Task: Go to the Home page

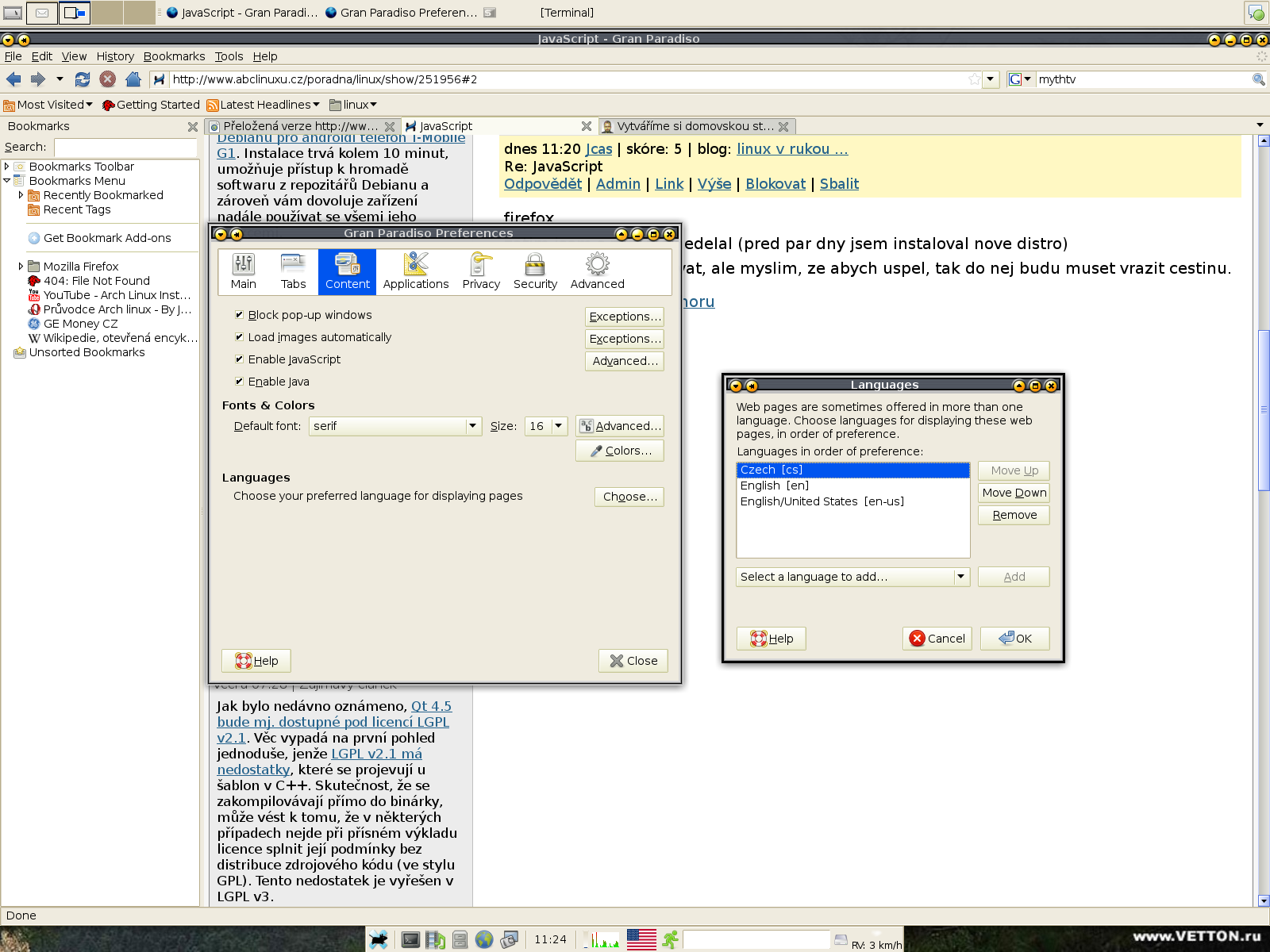Action: click(x=133, y=79)
